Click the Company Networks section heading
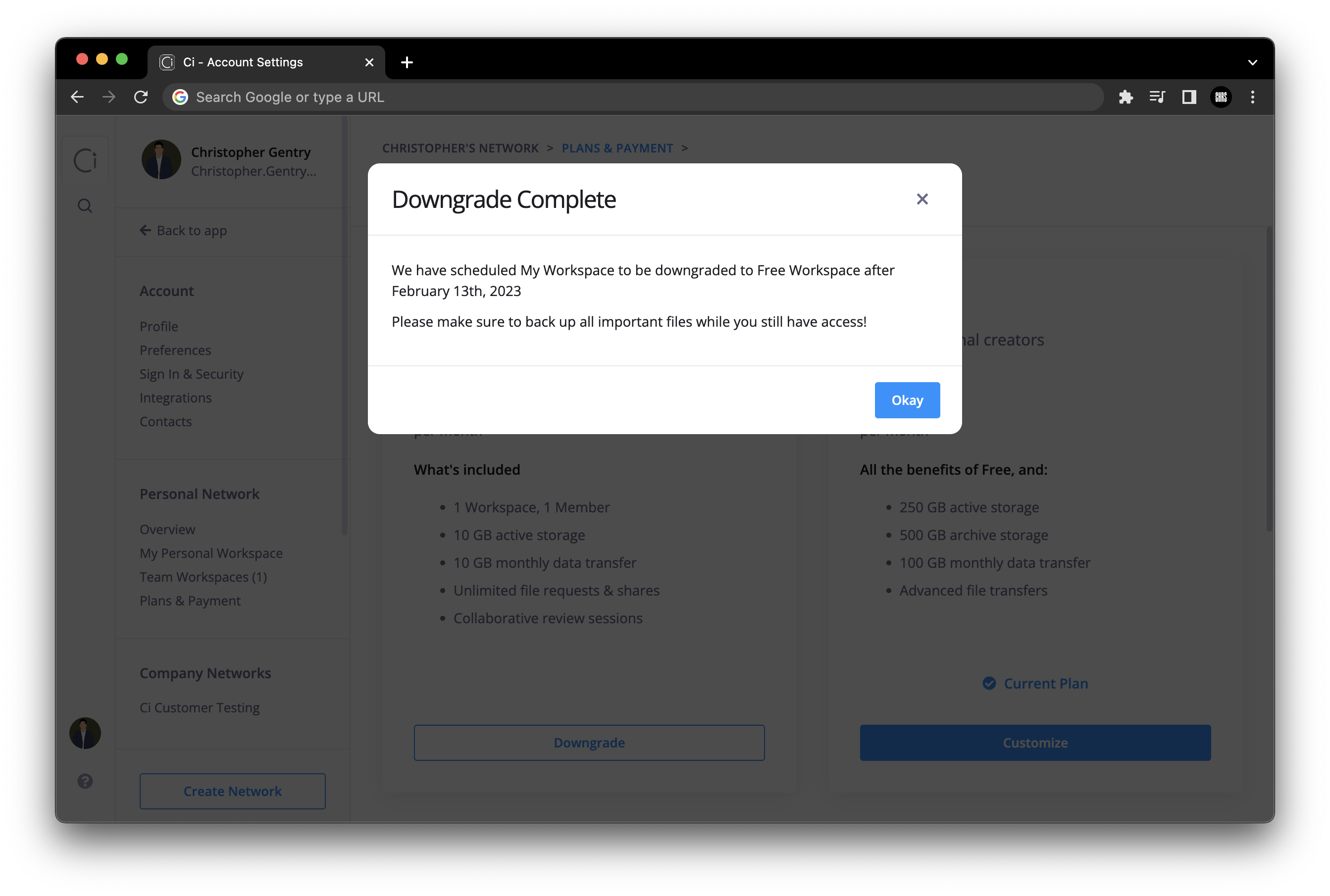Screen dimensions: 1330x896 (x=205, y=673)
